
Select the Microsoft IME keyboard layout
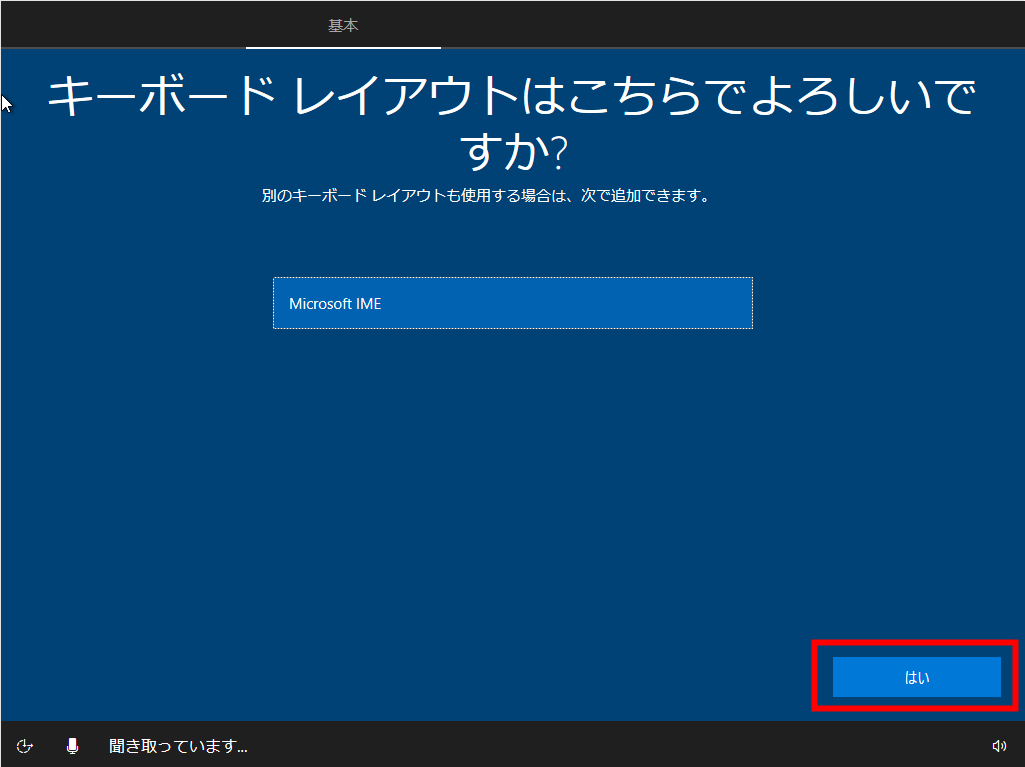tap(512, 303)
